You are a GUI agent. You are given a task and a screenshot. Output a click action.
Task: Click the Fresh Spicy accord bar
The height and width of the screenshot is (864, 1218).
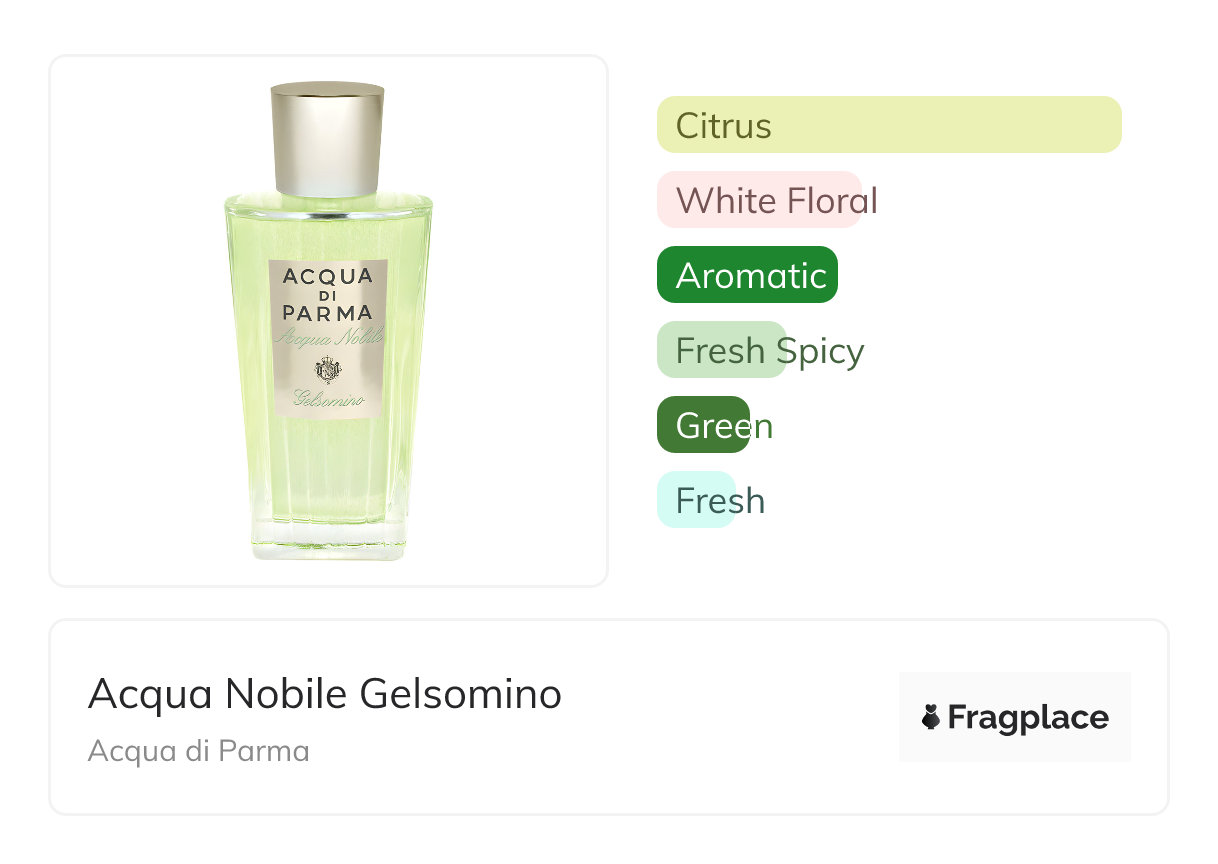722,350
